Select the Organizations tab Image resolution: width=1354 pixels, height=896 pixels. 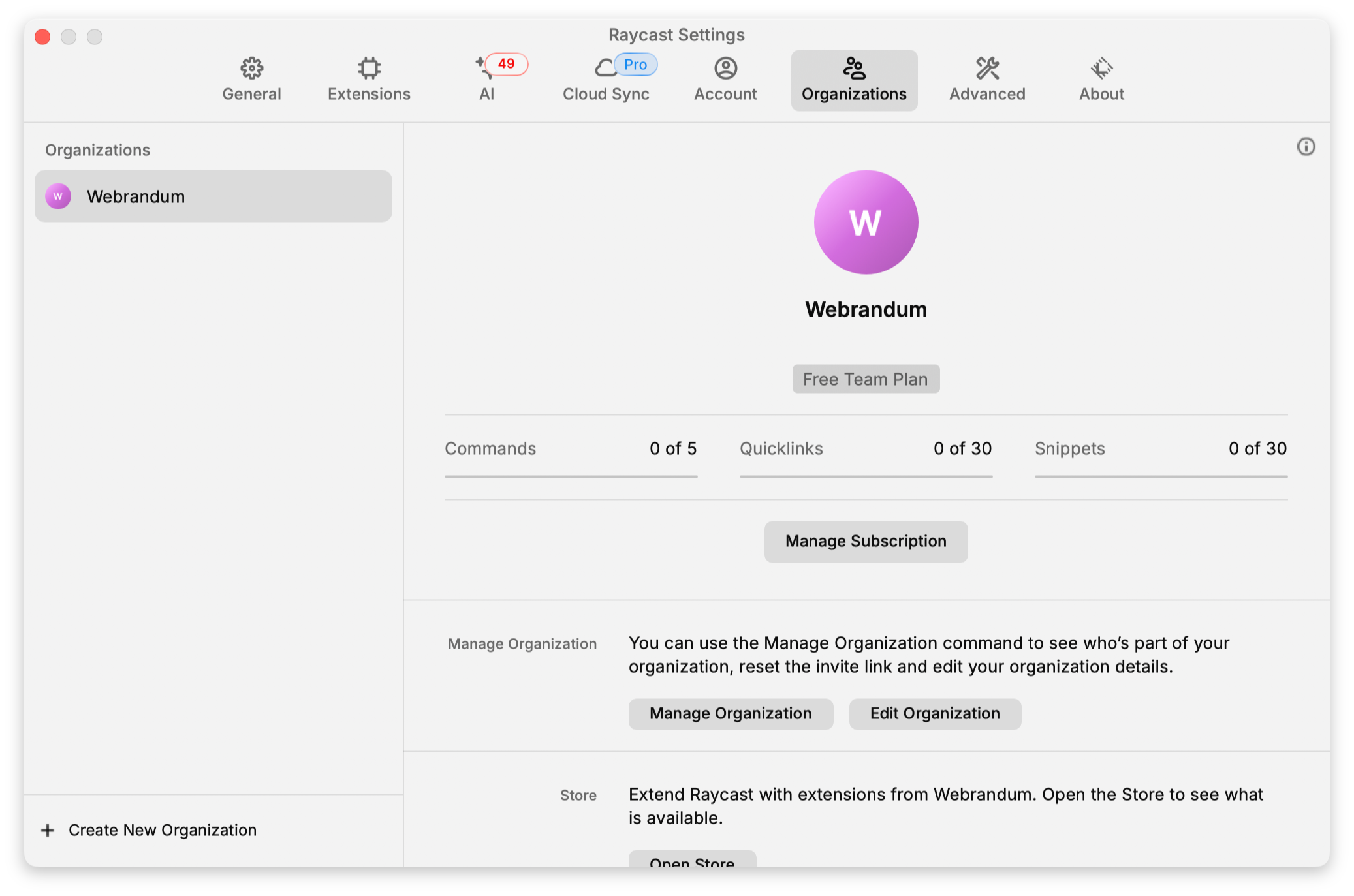[x=854, y=80]
